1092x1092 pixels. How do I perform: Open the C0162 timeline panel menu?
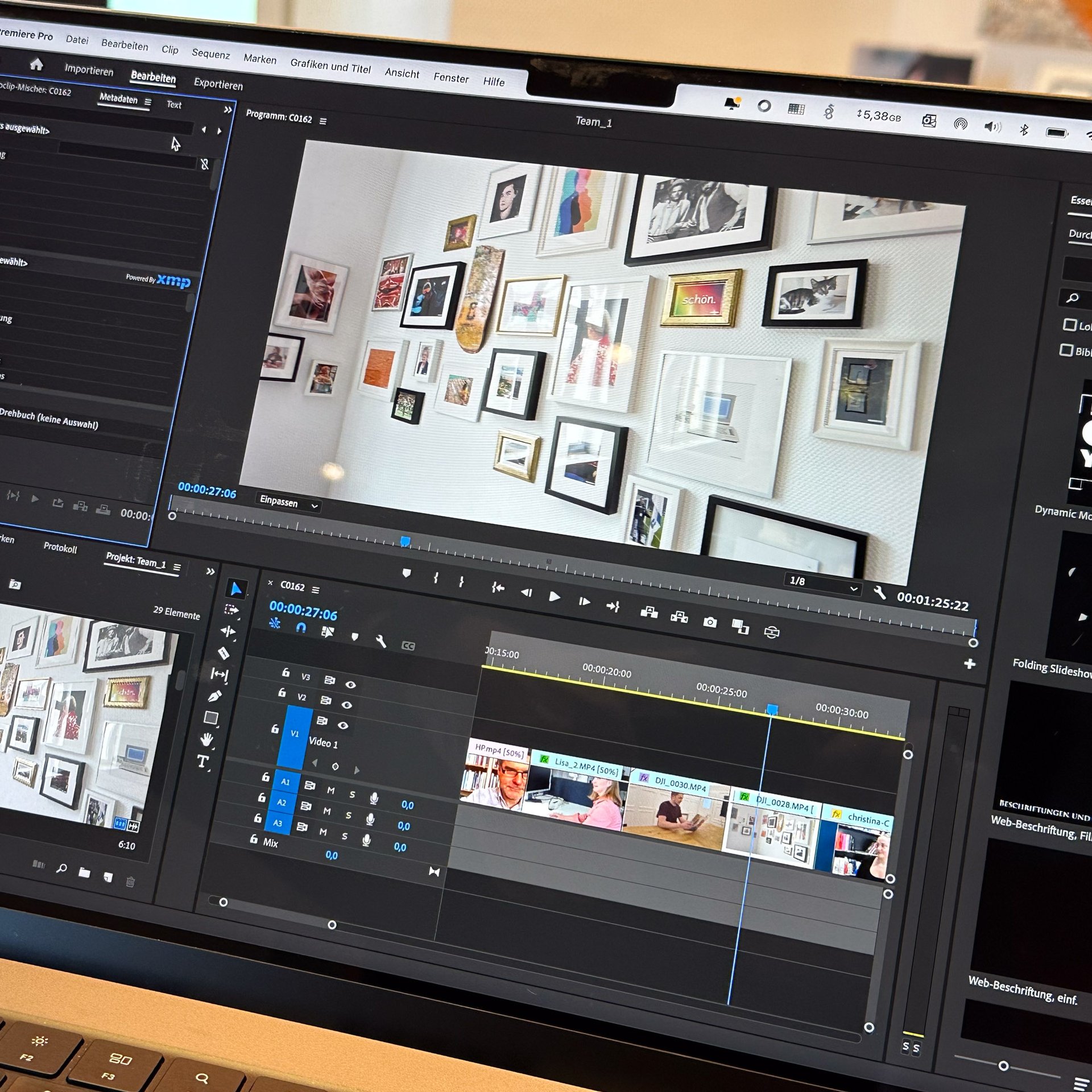click(x=316, y=589)
